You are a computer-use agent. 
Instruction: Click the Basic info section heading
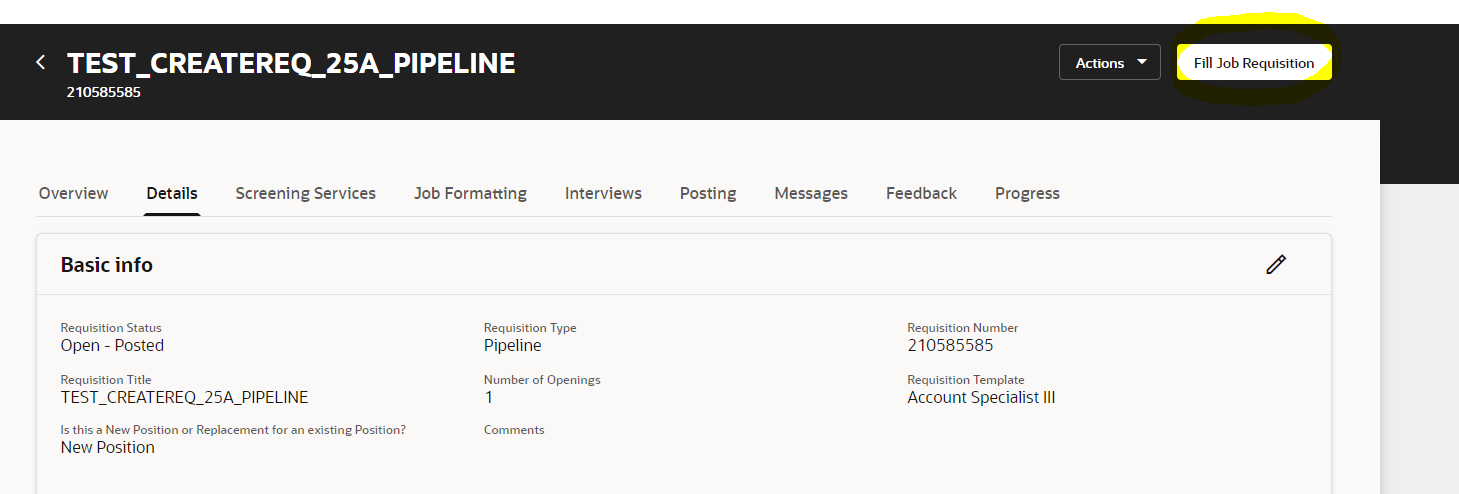(x=107, y=265)
